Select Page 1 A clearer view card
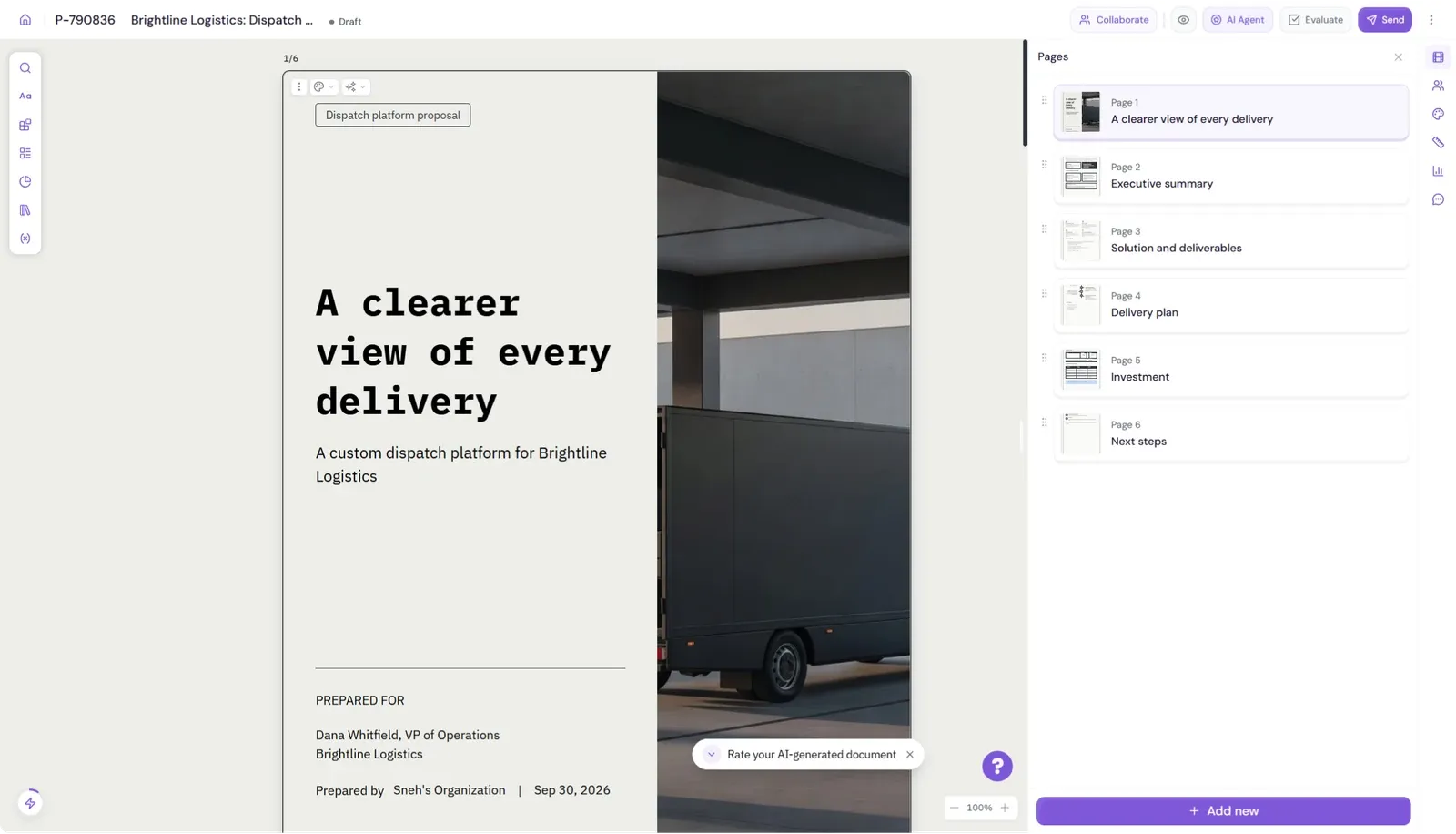Image resolution: width=1456 pixels, height=834 pixels. pos(1230,112)
